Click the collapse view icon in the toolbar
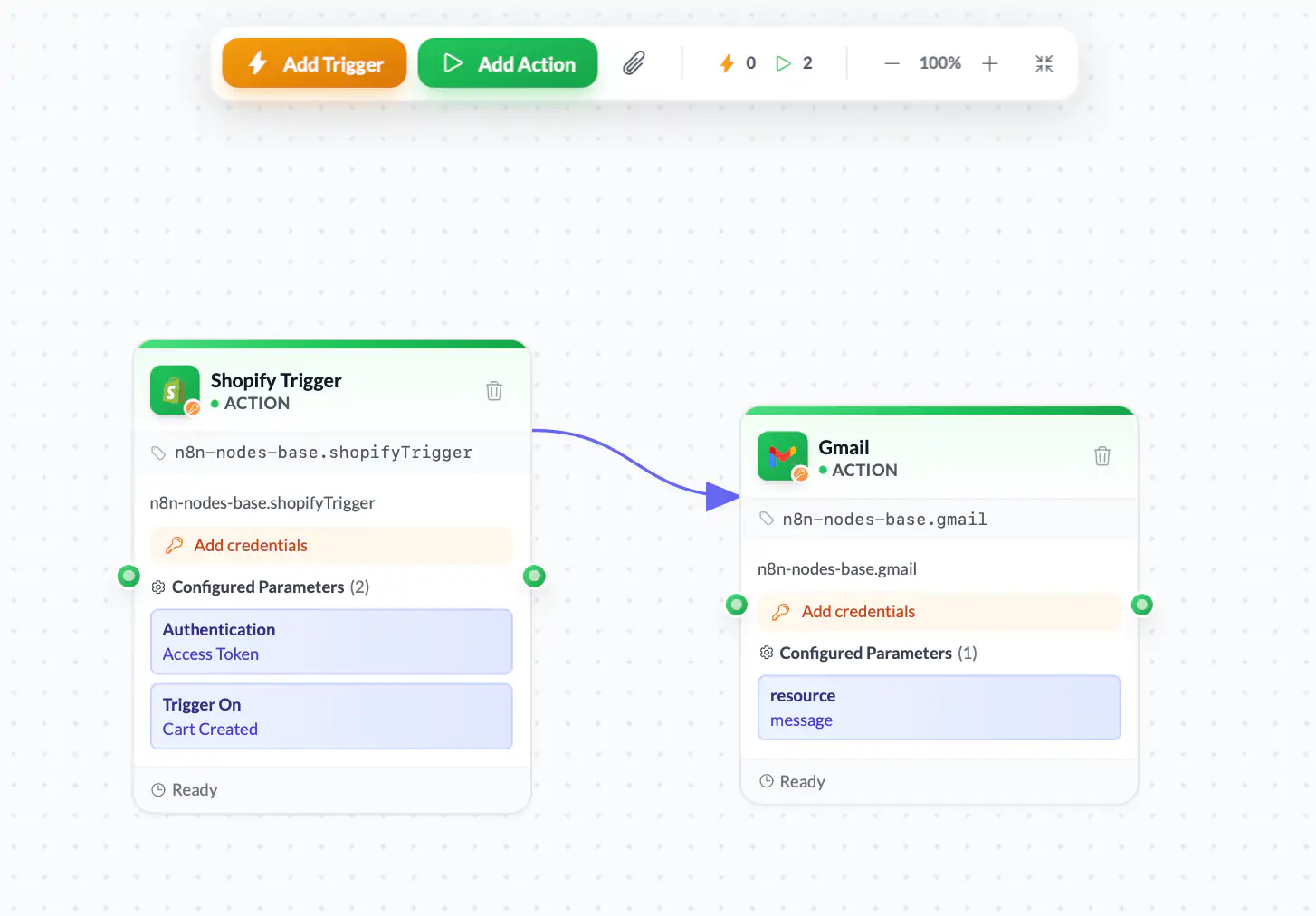The image size is (1316, 916). tap(1044, 63)
